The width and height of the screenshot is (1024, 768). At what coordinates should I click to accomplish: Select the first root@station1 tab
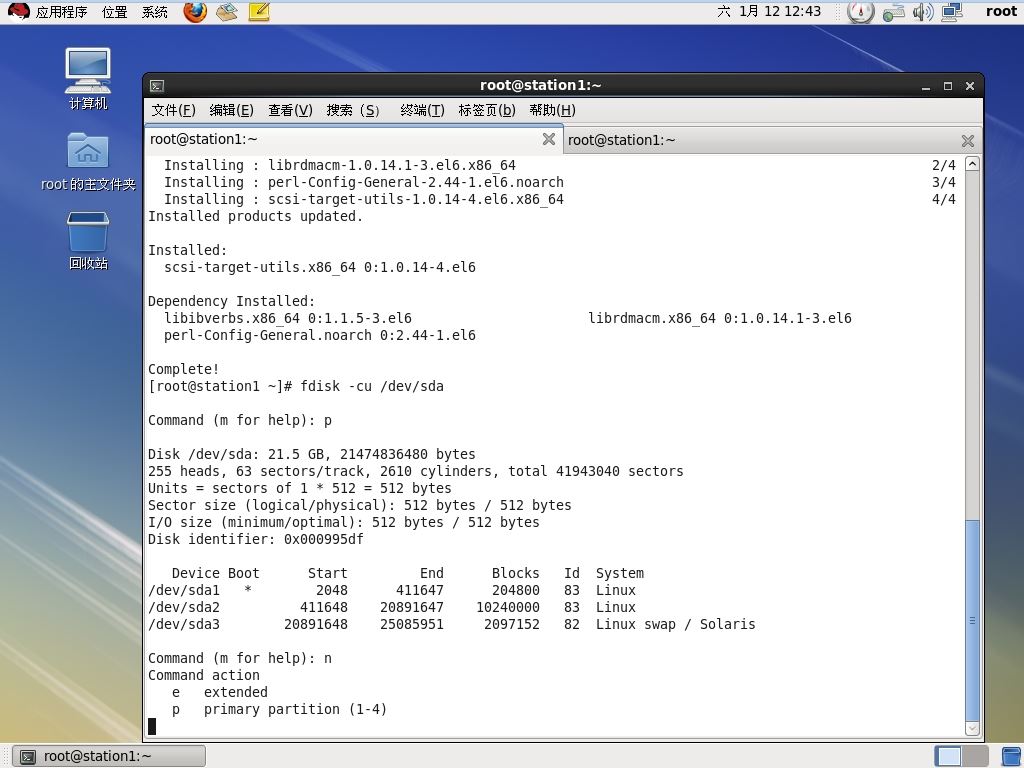353,139
